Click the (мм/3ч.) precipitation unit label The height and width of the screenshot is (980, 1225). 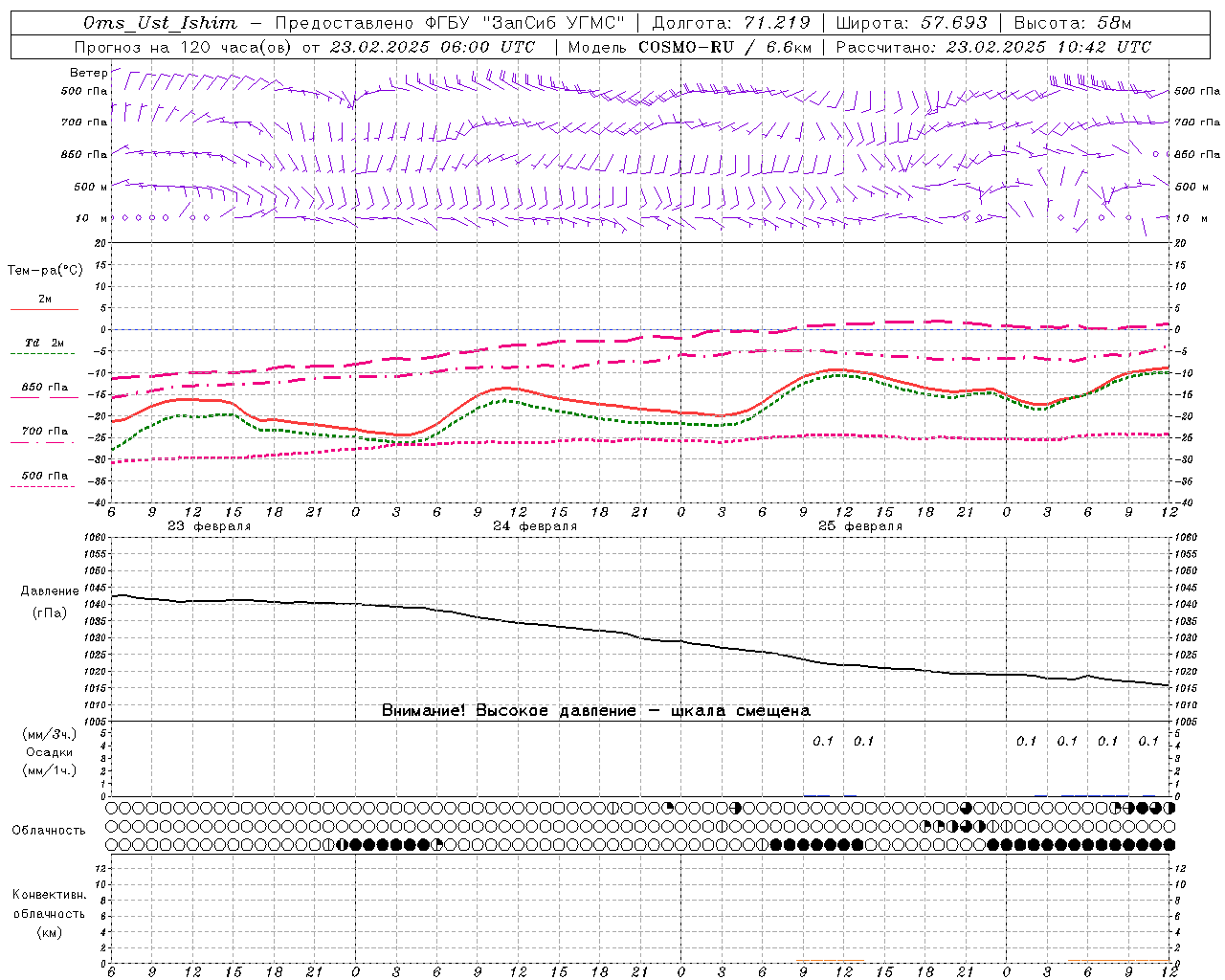(50, 735)
